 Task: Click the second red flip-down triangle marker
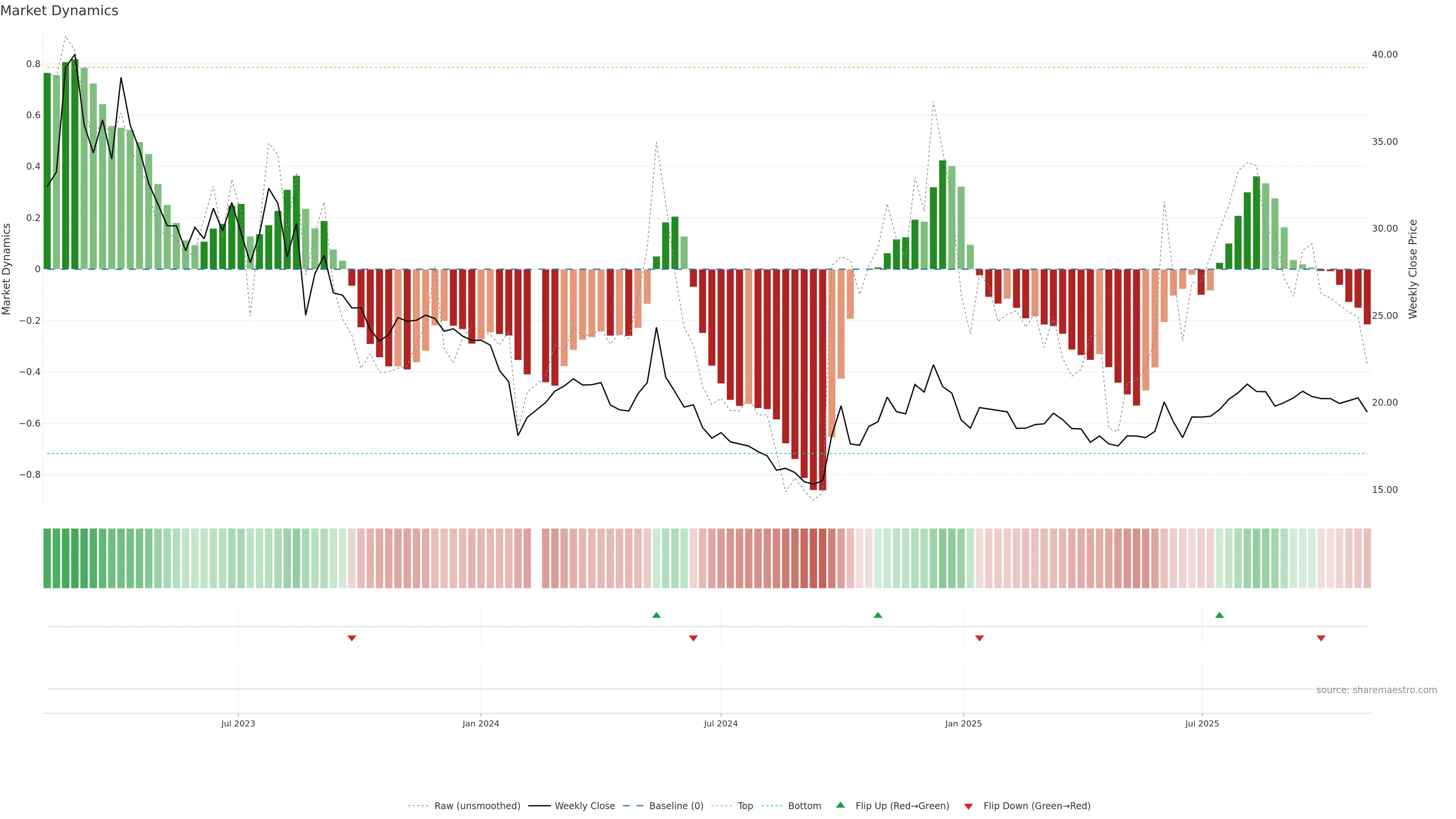click(x=693, y=638)
